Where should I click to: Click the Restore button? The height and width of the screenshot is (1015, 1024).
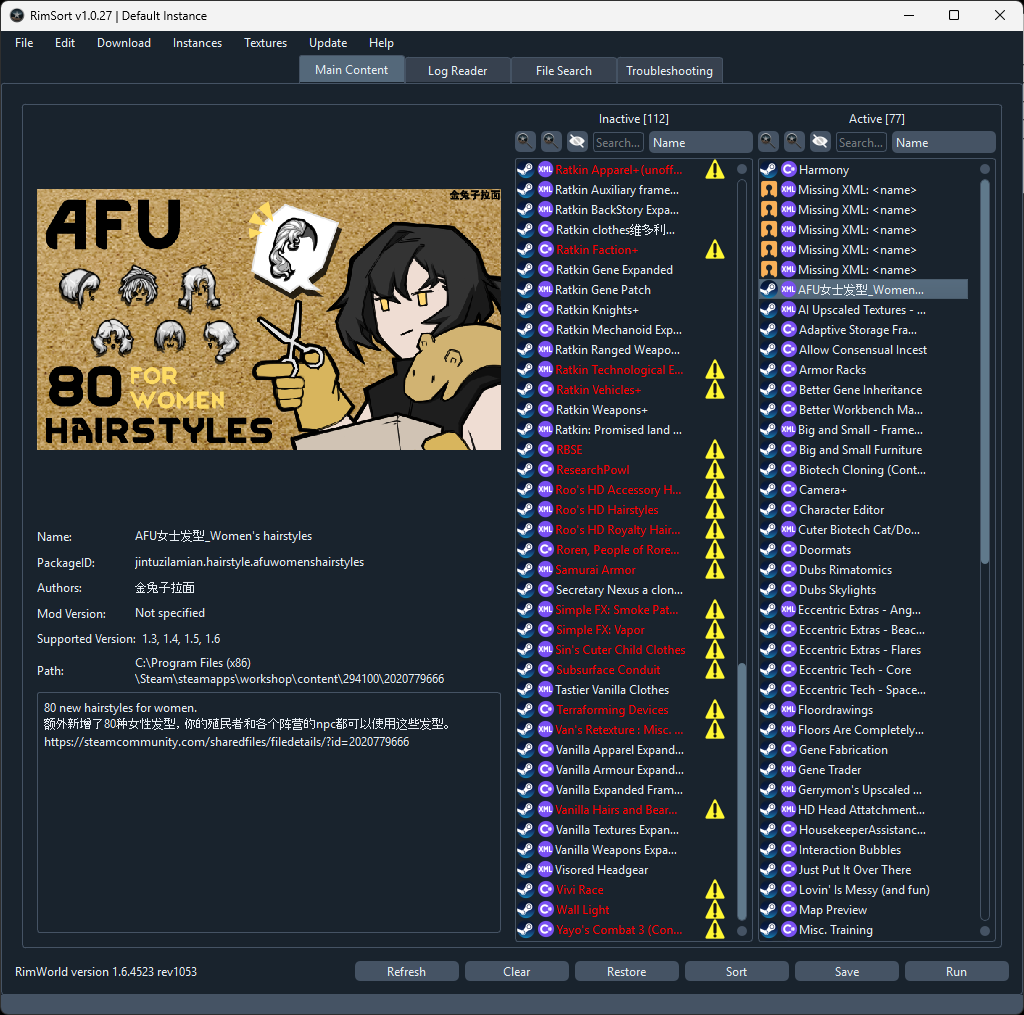626,971
